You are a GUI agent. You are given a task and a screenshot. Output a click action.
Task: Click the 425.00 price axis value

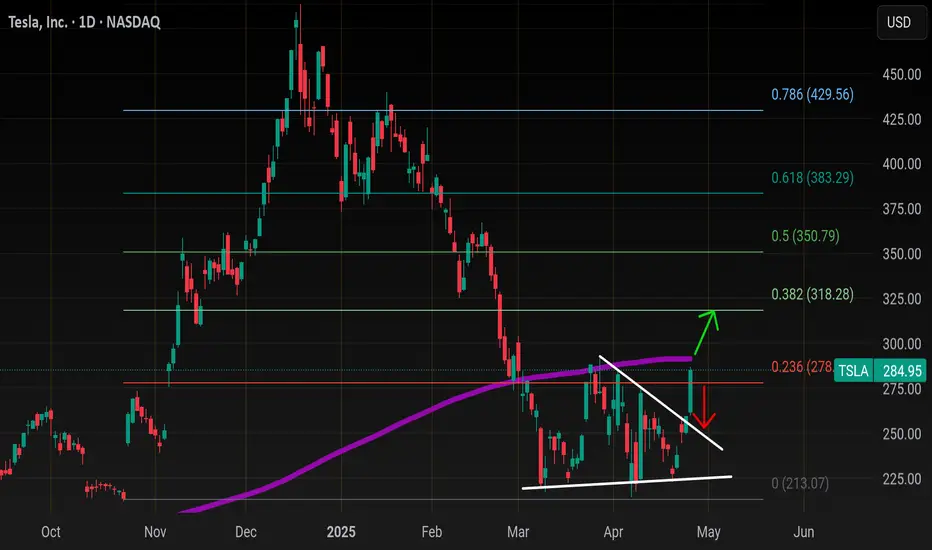pyautogui.click(x=902, y=120)
